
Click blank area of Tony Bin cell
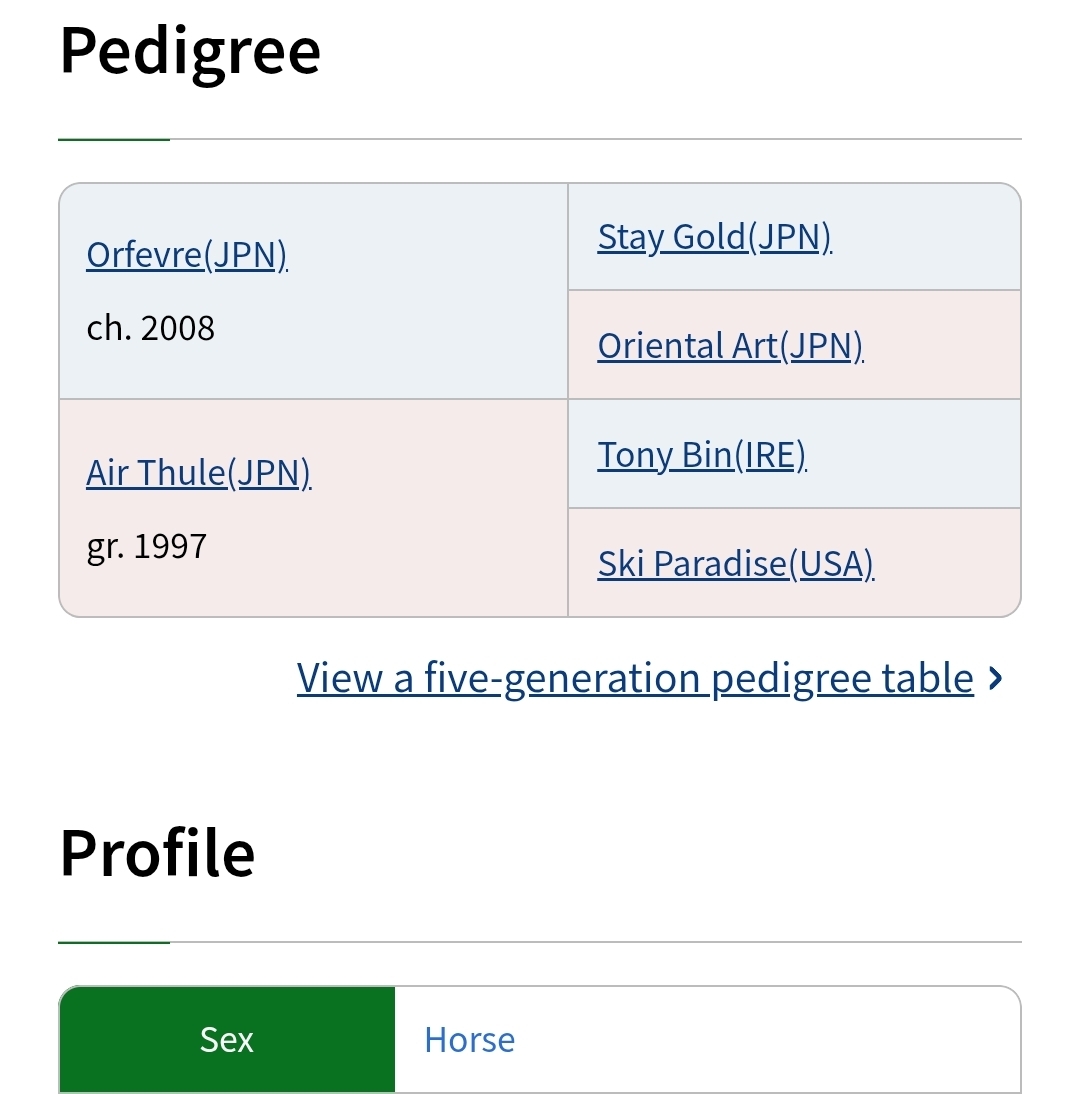click(x=920, y=455)
